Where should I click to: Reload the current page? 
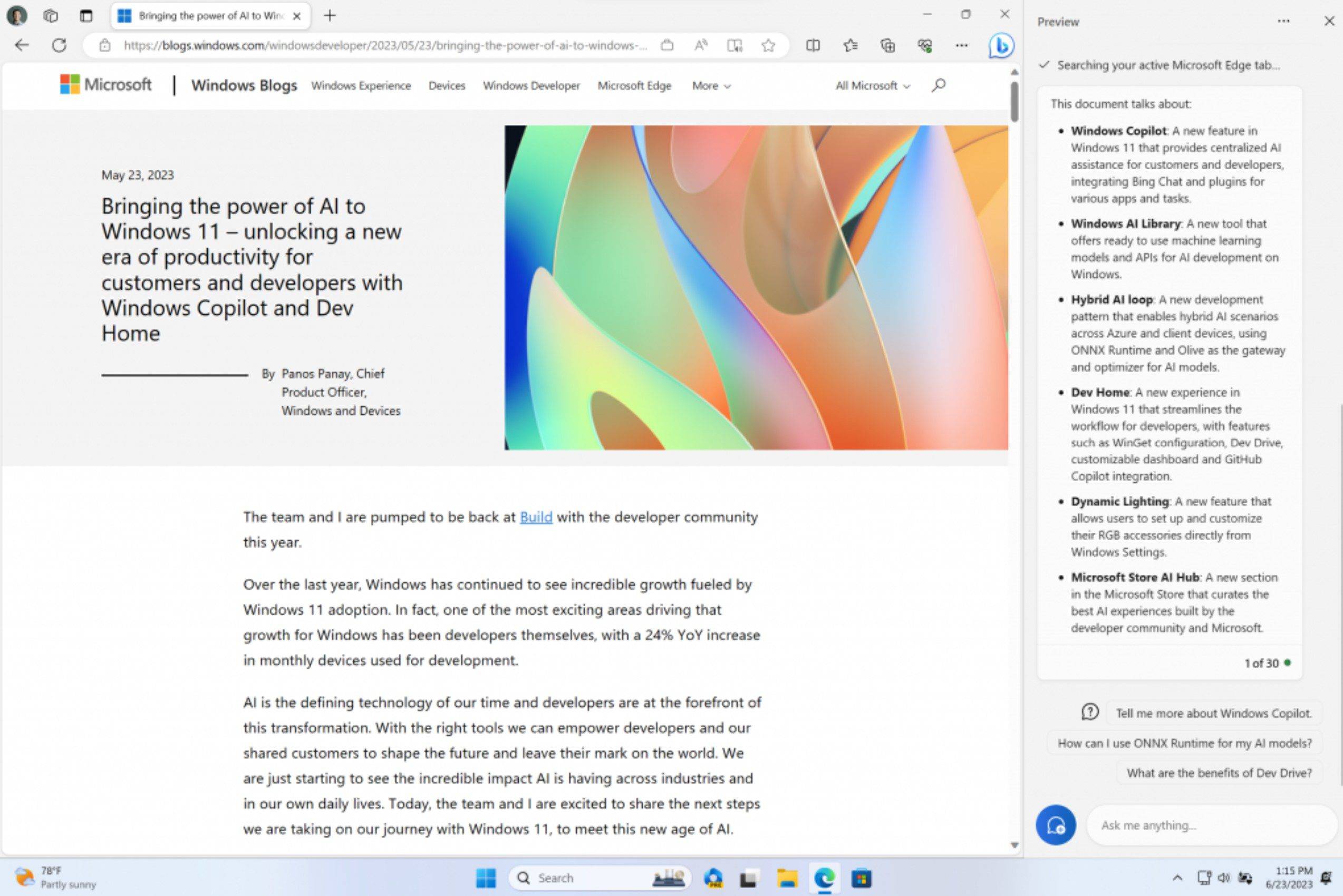click(x=60, y=46)
